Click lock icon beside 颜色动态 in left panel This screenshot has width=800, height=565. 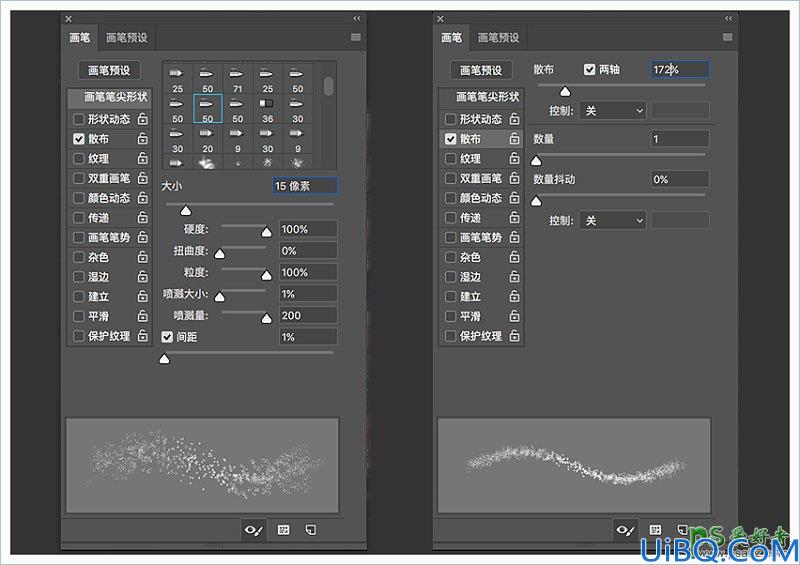click(x=143, y=198)
